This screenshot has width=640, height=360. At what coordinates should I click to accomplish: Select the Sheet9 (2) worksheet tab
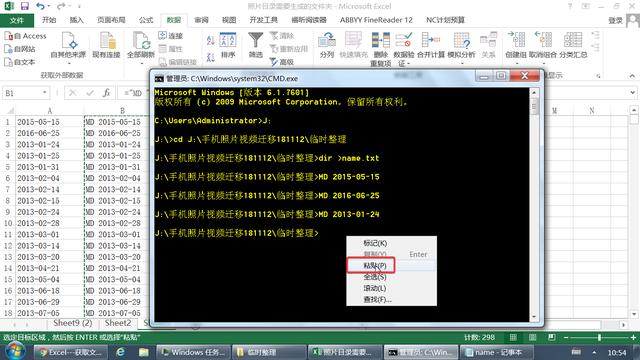tap(73, 323)
